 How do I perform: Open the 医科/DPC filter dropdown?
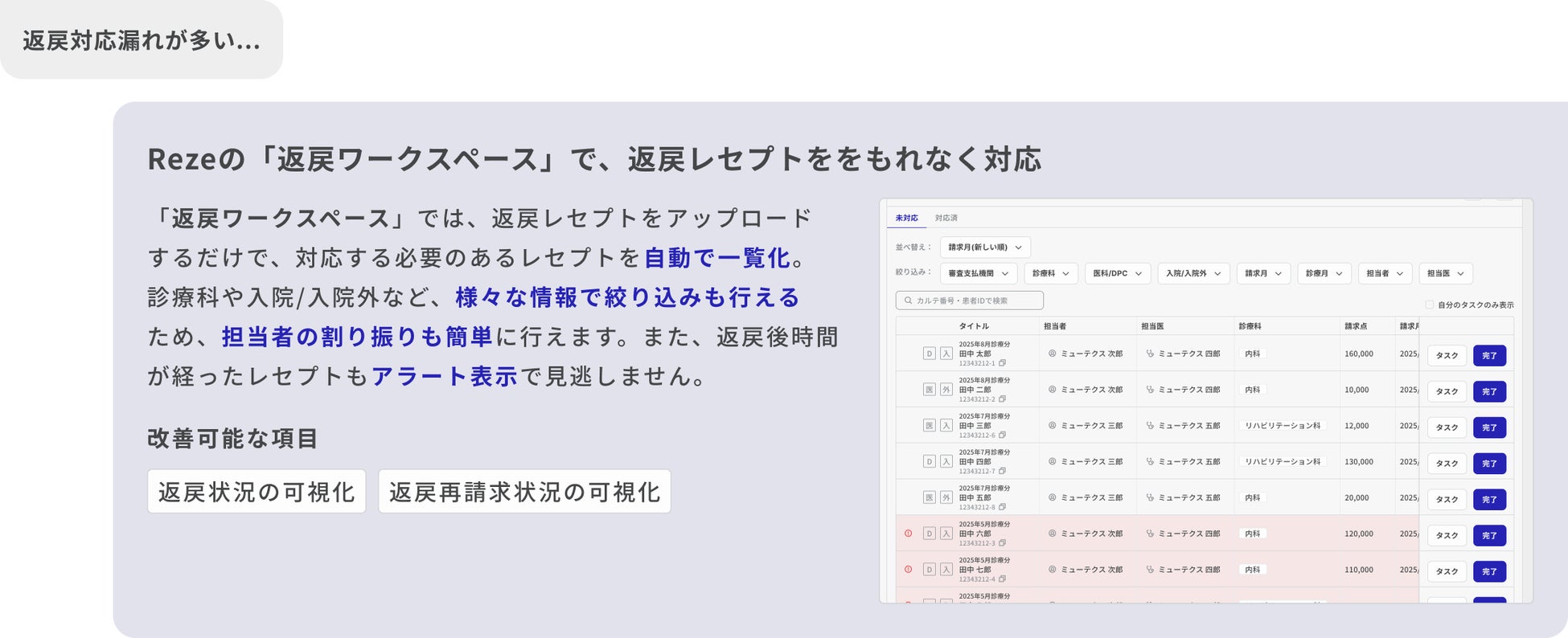pyautogui.click(x=1118, y=273)
